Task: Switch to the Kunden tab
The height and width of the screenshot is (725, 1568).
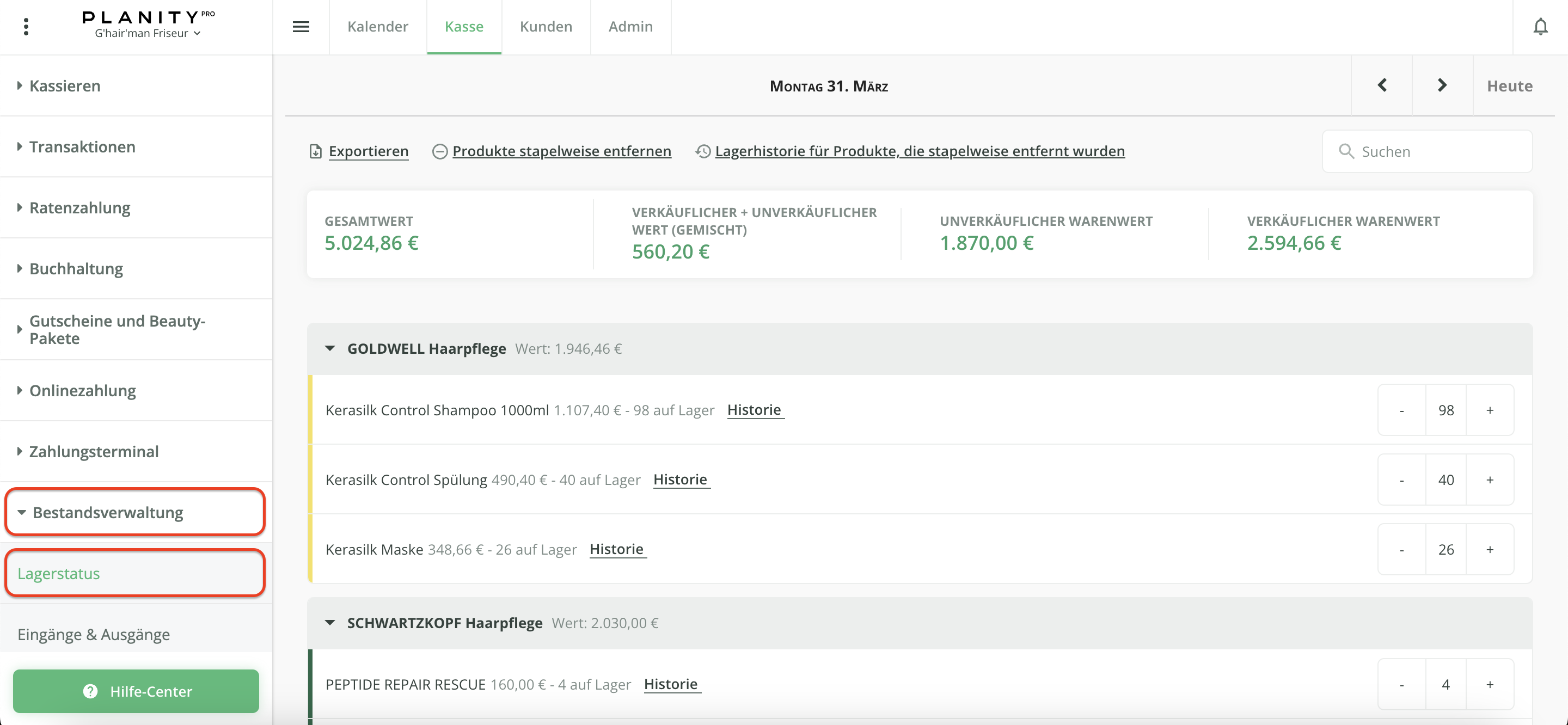Action: [546, 27]
